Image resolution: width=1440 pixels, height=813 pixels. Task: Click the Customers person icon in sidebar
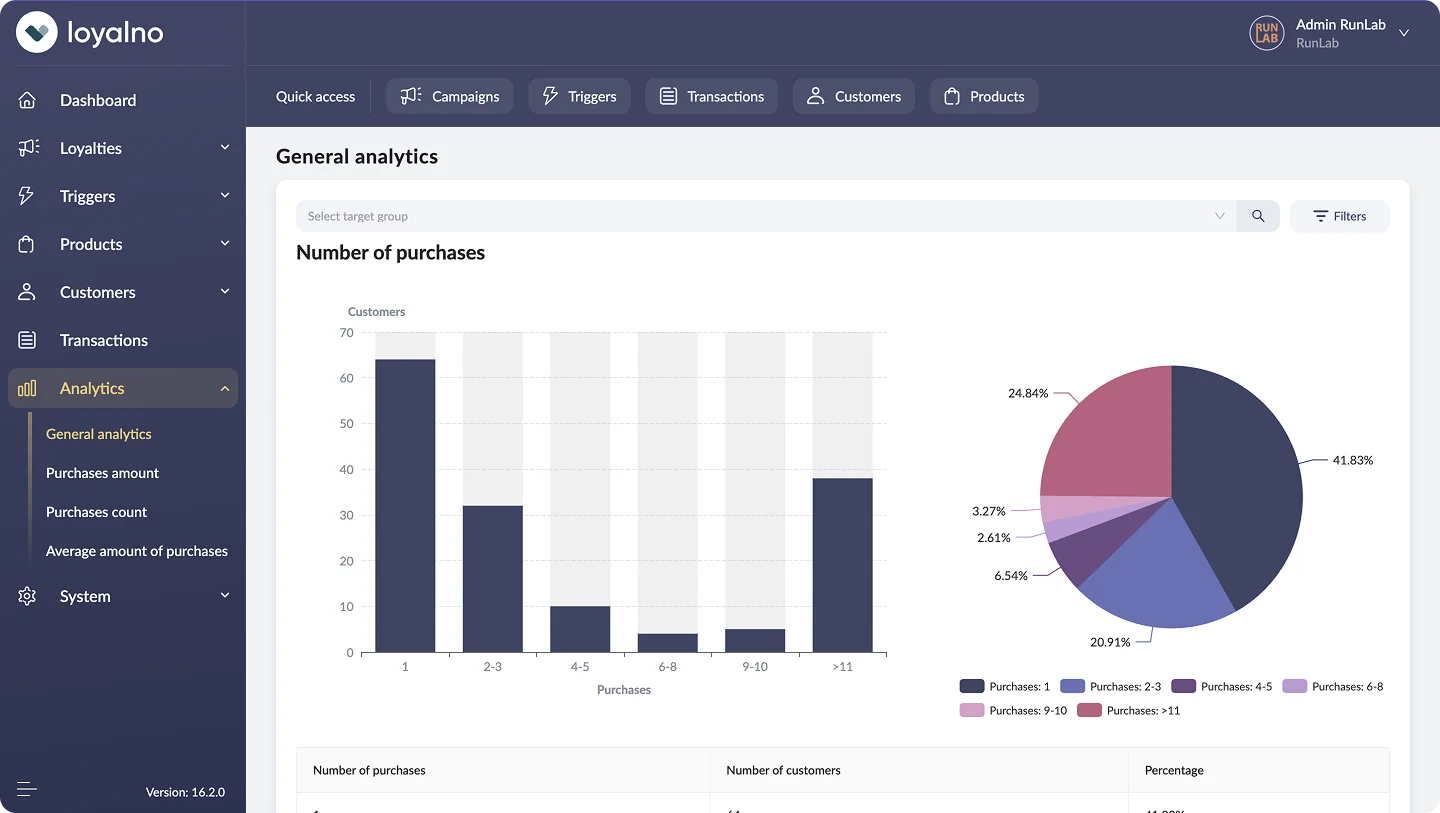click(27, 292)
